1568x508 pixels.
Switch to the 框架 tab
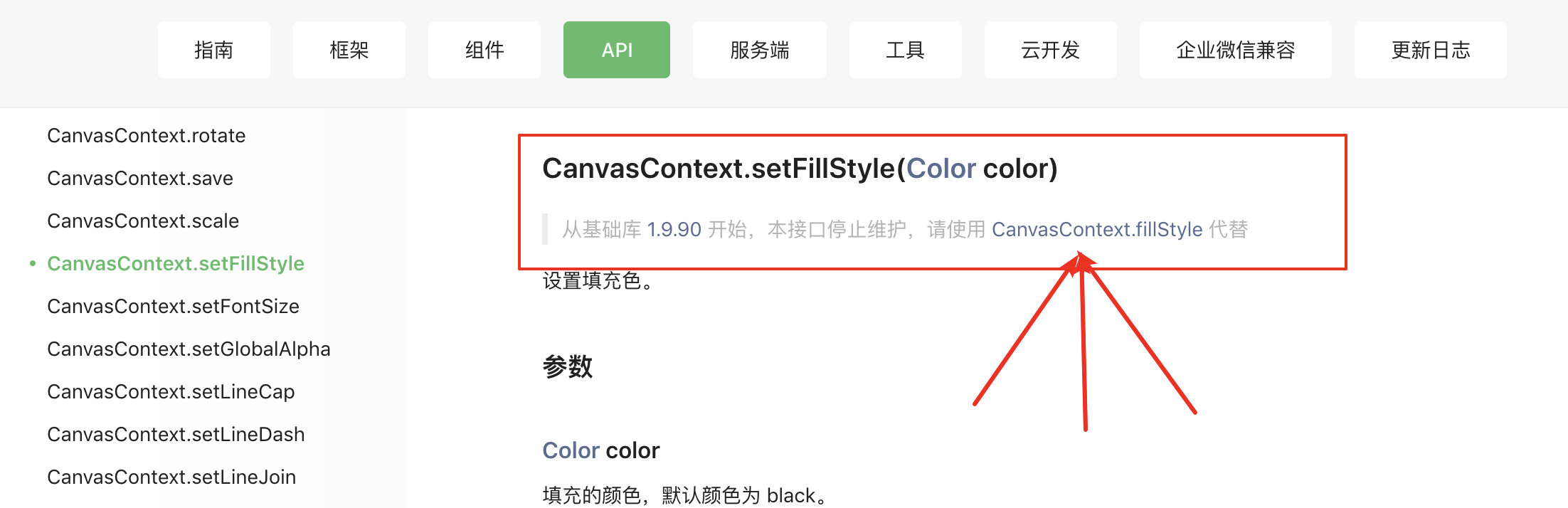pos(349,50)
